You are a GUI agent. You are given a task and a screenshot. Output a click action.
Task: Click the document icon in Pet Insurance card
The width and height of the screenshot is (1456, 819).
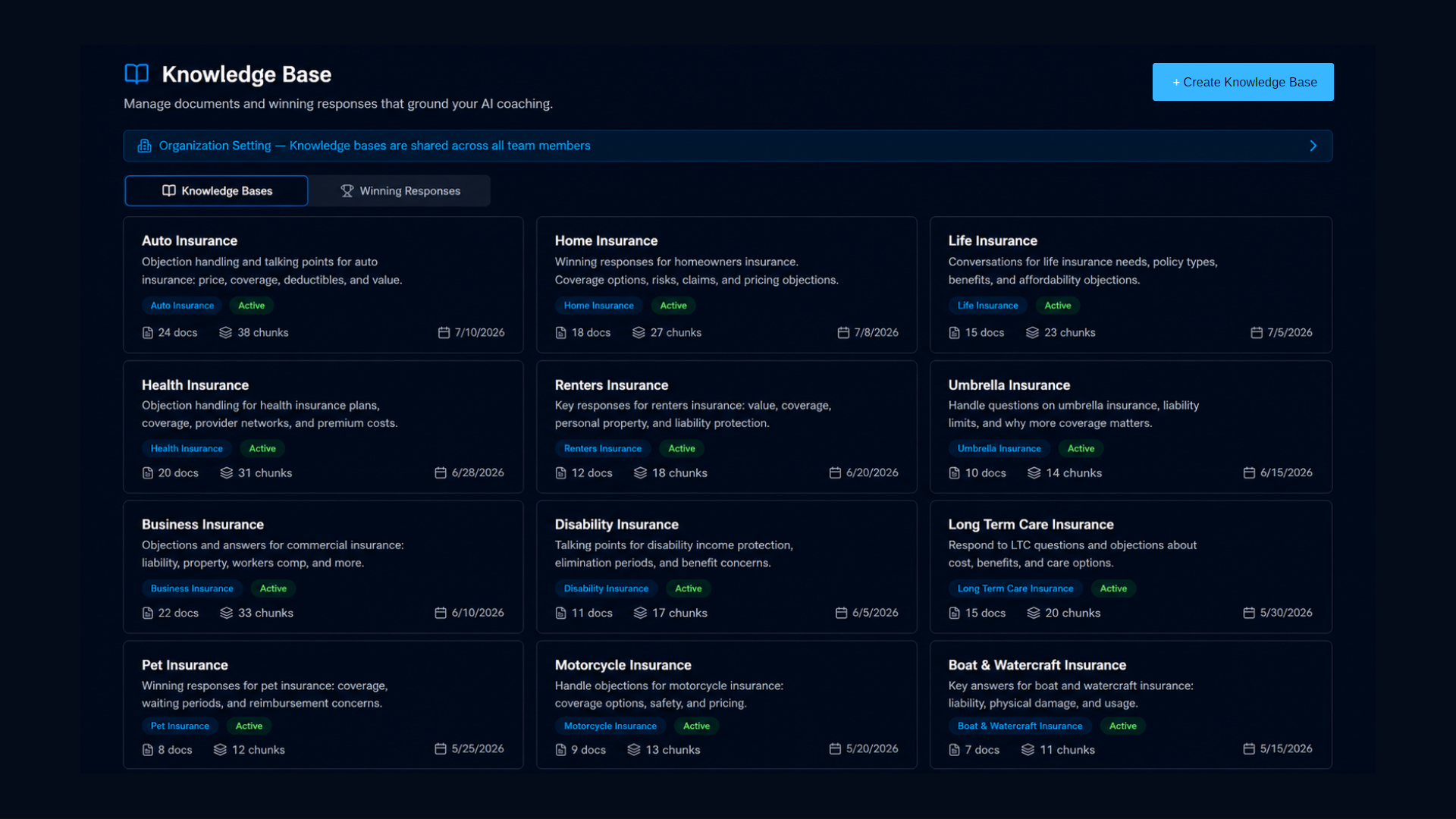point(148,750)
